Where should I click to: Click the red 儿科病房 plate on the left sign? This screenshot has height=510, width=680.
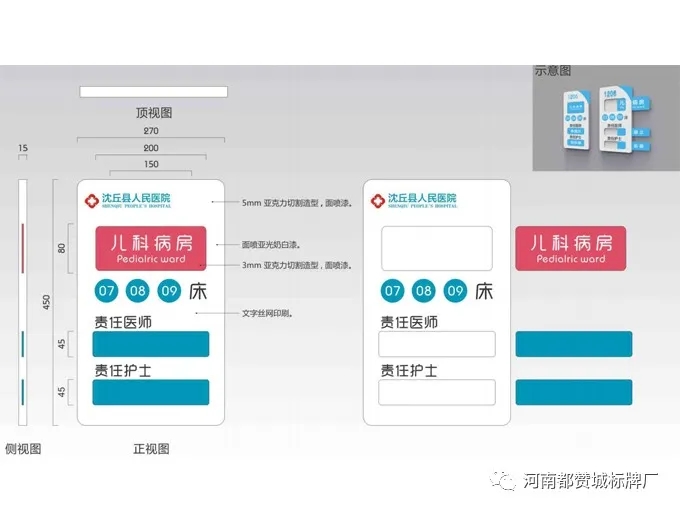[150, 248]
